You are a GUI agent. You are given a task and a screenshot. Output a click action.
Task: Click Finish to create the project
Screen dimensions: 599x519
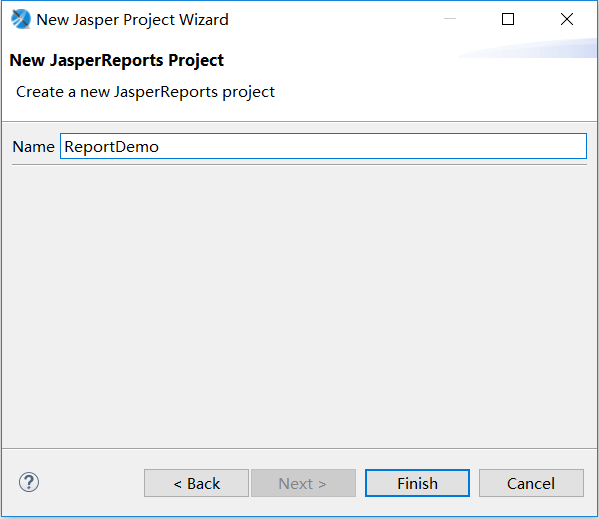[417, 483]
